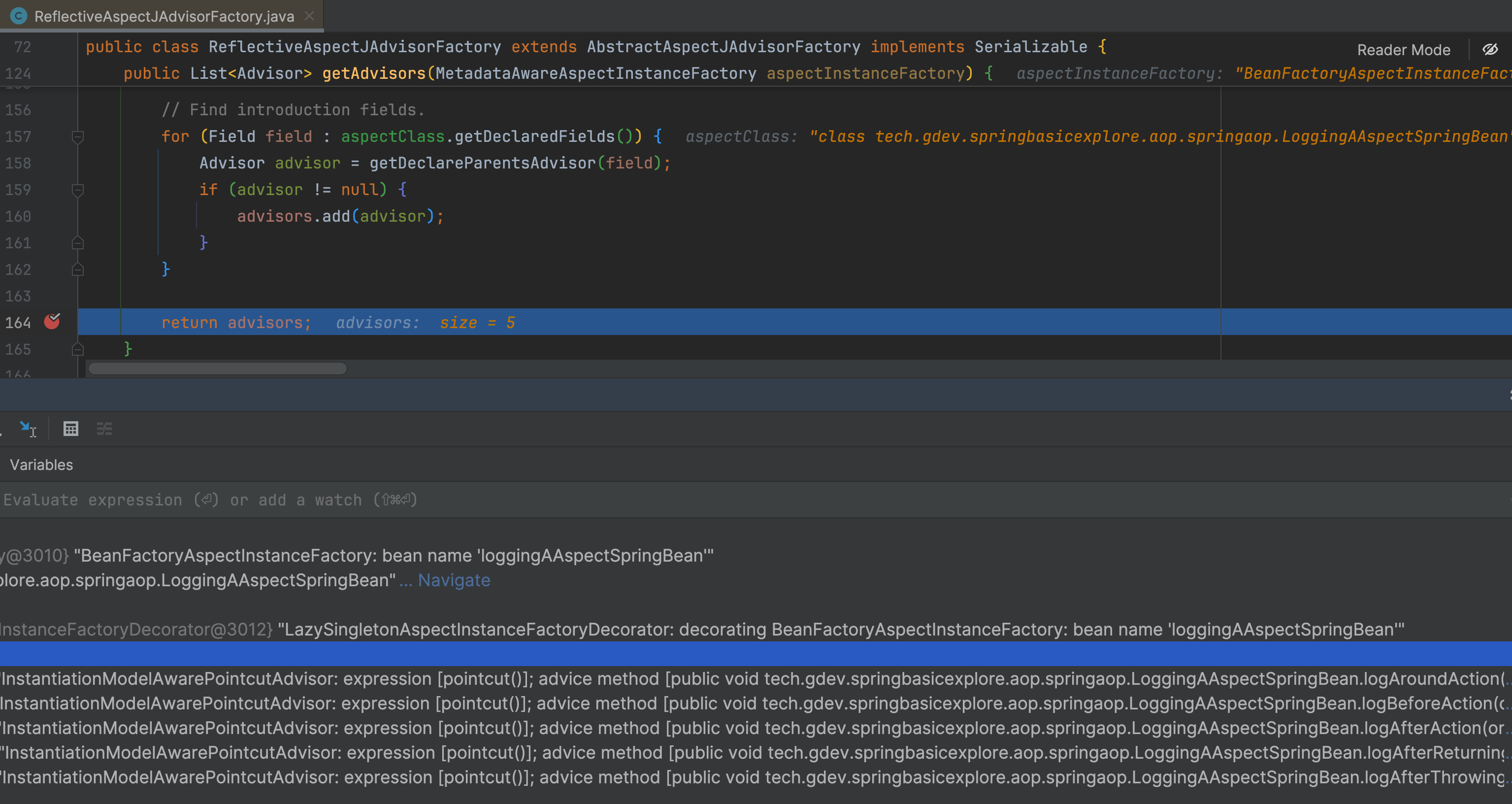Click line number 164 in the gutter
This screenshot has height=804, width=1512.
coord(18,322)
